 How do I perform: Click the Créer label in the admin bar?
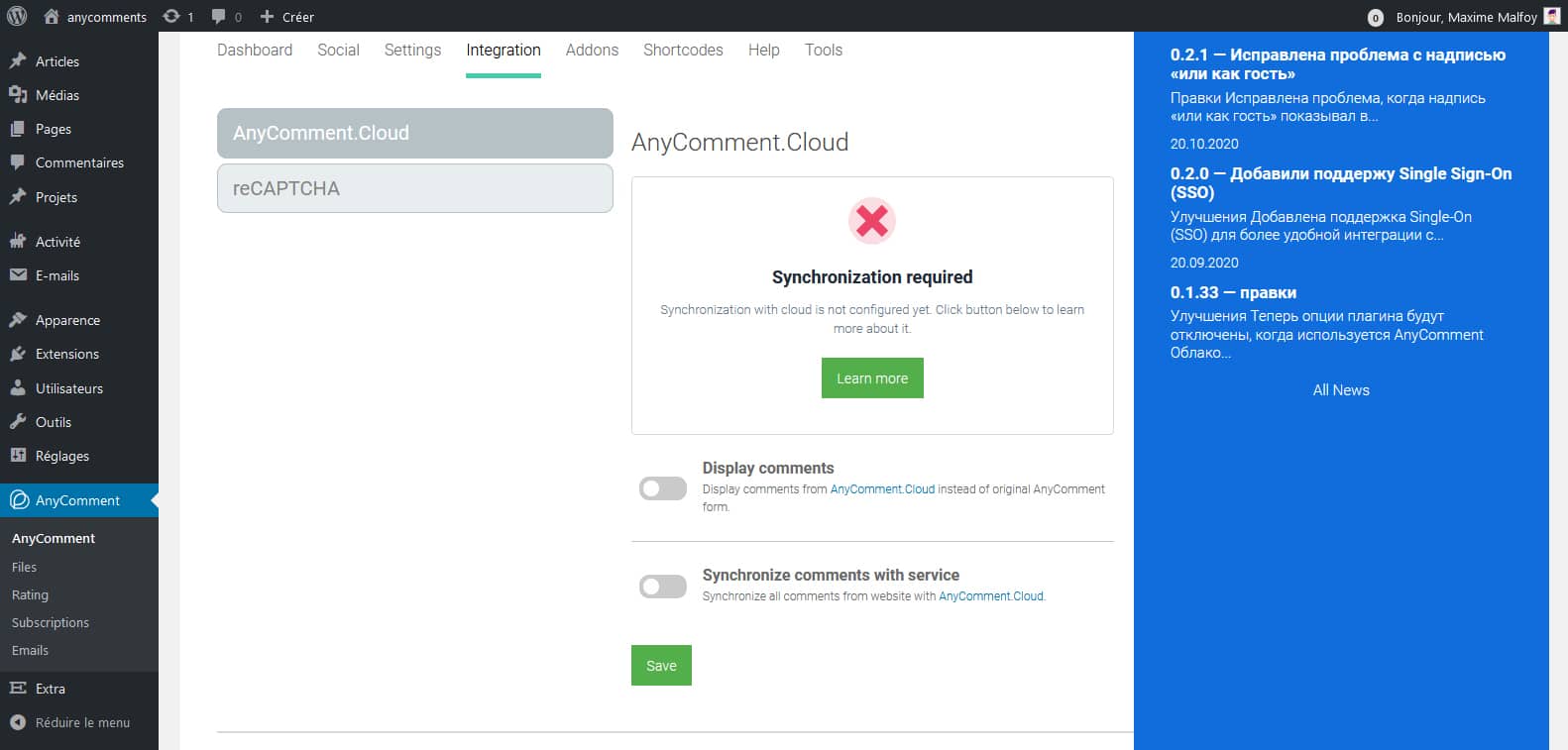click(x=298, y=17)
